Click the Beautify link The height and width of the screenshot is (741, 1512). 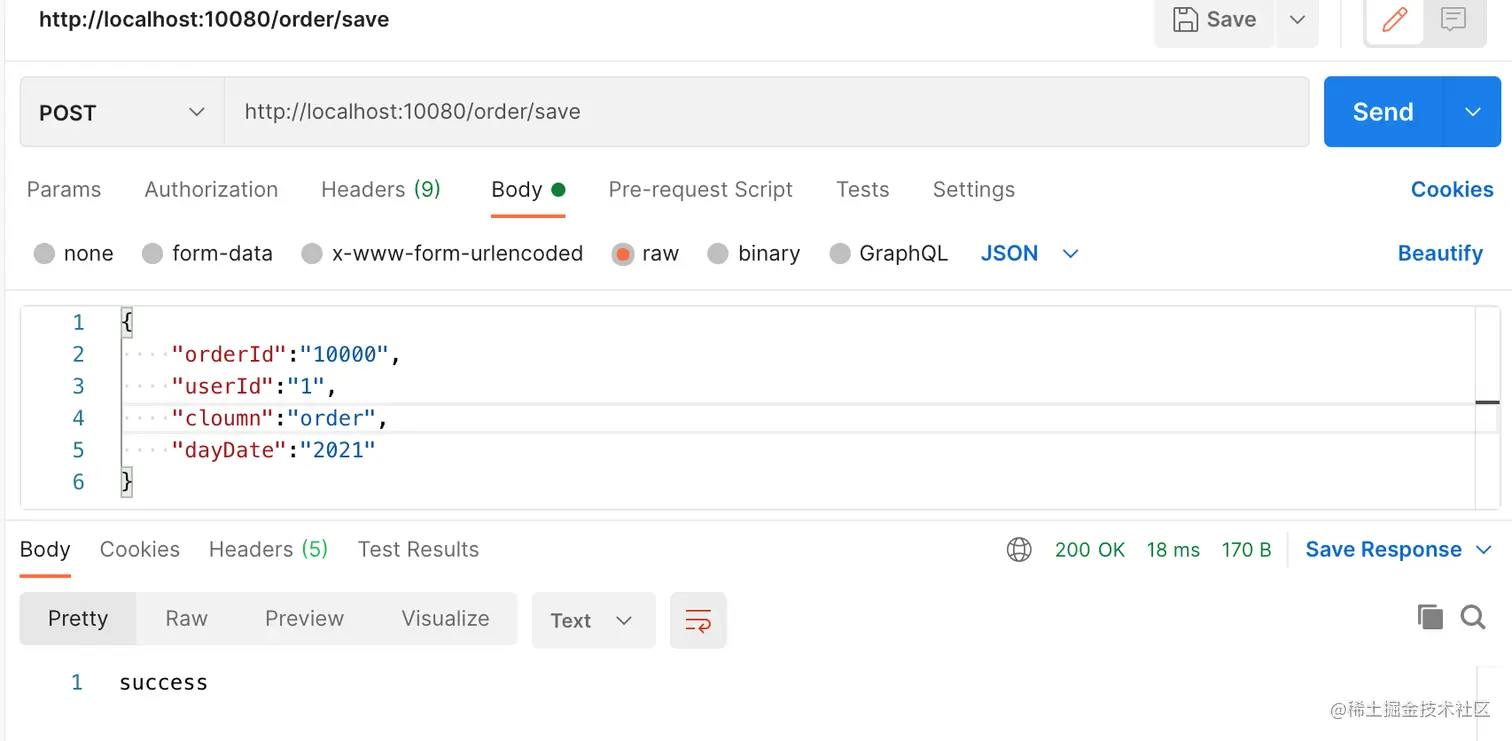pos(1440,254)
